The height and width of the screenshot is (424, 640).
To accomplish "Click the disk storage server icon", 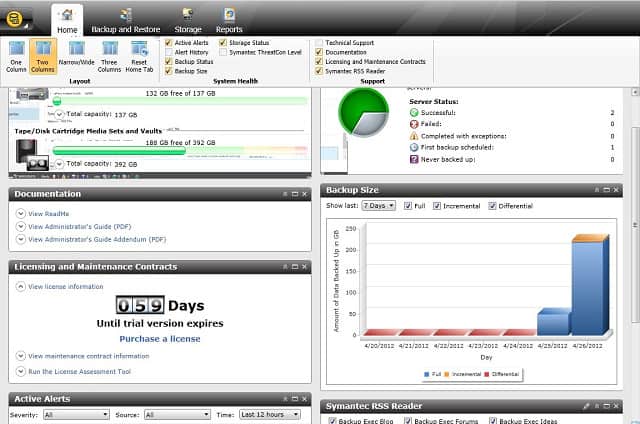I will tap(33, 94).
